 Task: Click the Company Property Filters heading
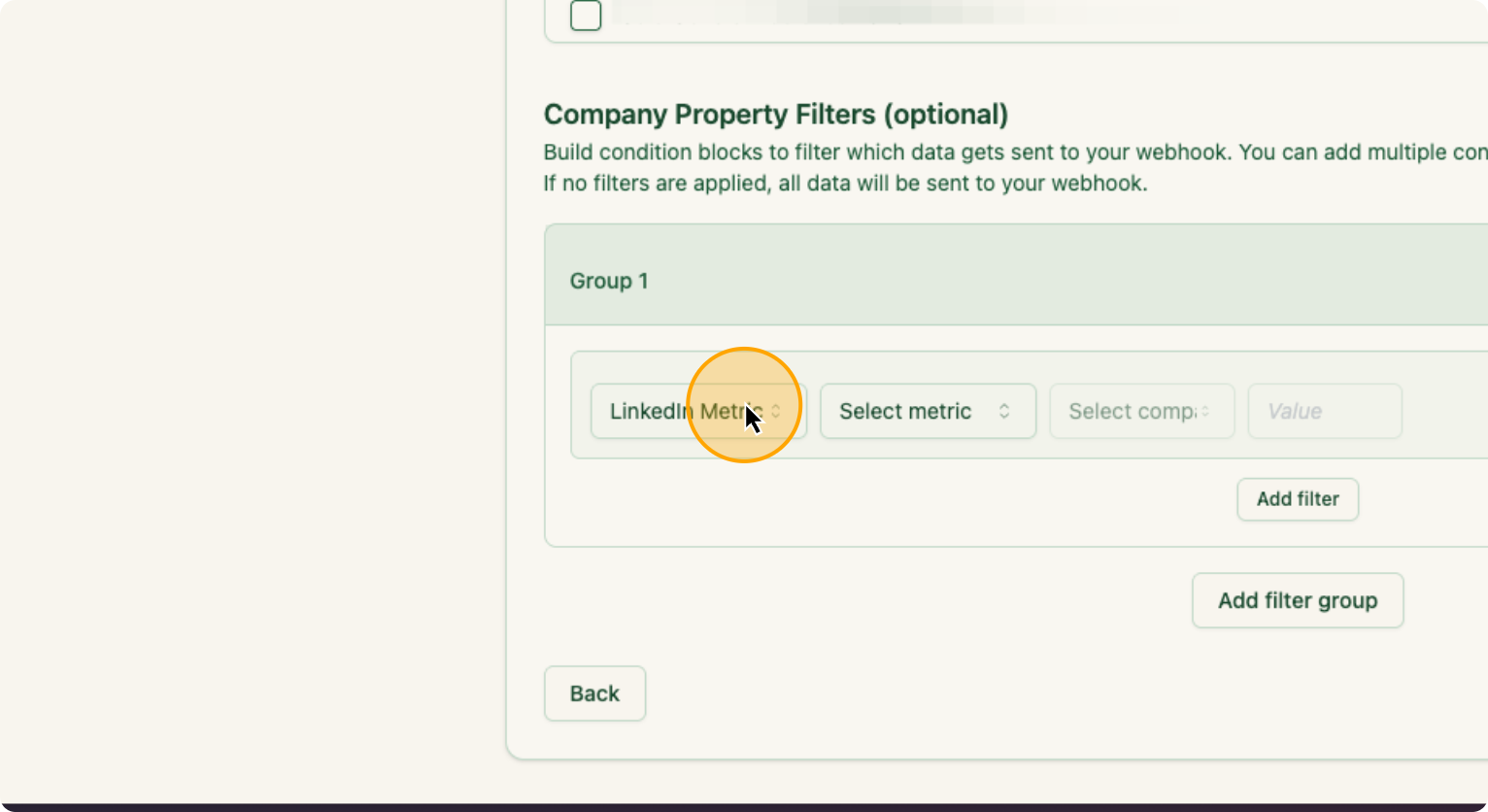pyautogui.click(x=776, y=114)
